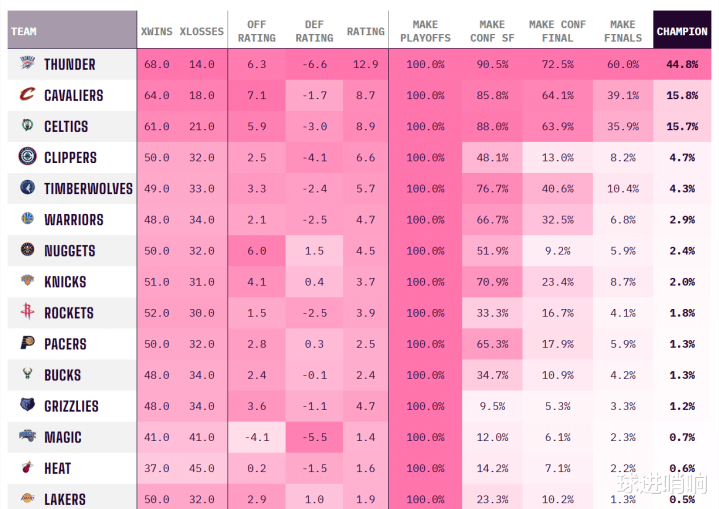This screenshot has height=509, width=719.
Task: Sort by the CHAMPION column header
Action: point(682,30)
